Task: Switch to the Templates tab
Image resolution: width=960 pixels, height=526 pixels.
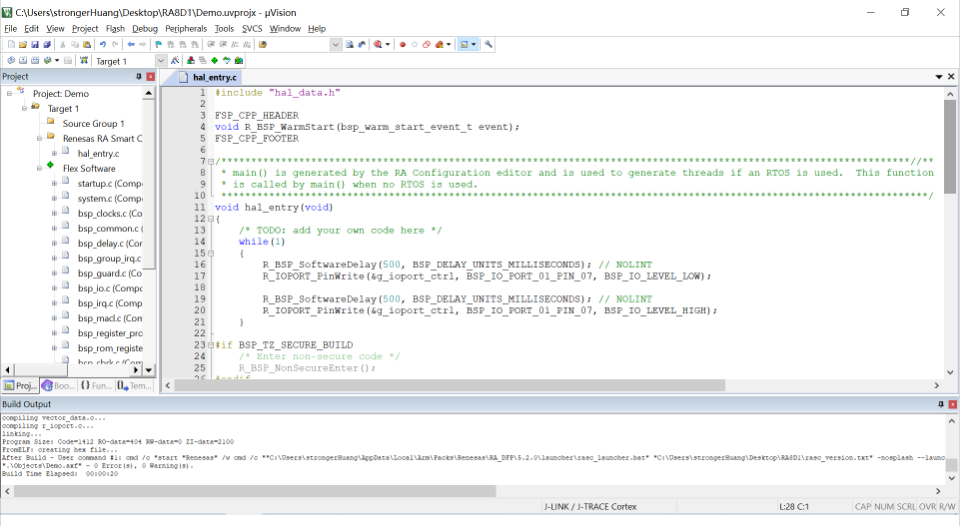Action: click(134, 385)
